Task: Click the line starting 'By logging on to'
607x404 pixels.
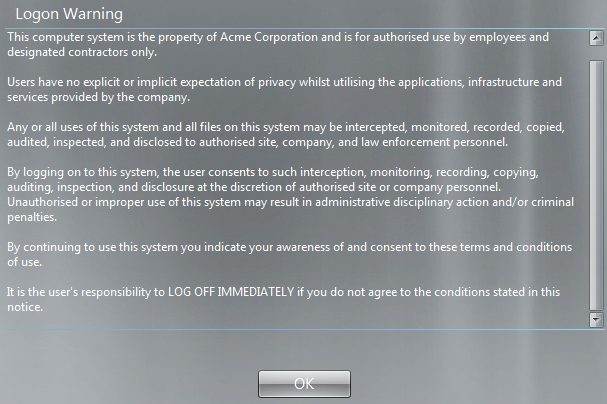Action: (273, 172)
